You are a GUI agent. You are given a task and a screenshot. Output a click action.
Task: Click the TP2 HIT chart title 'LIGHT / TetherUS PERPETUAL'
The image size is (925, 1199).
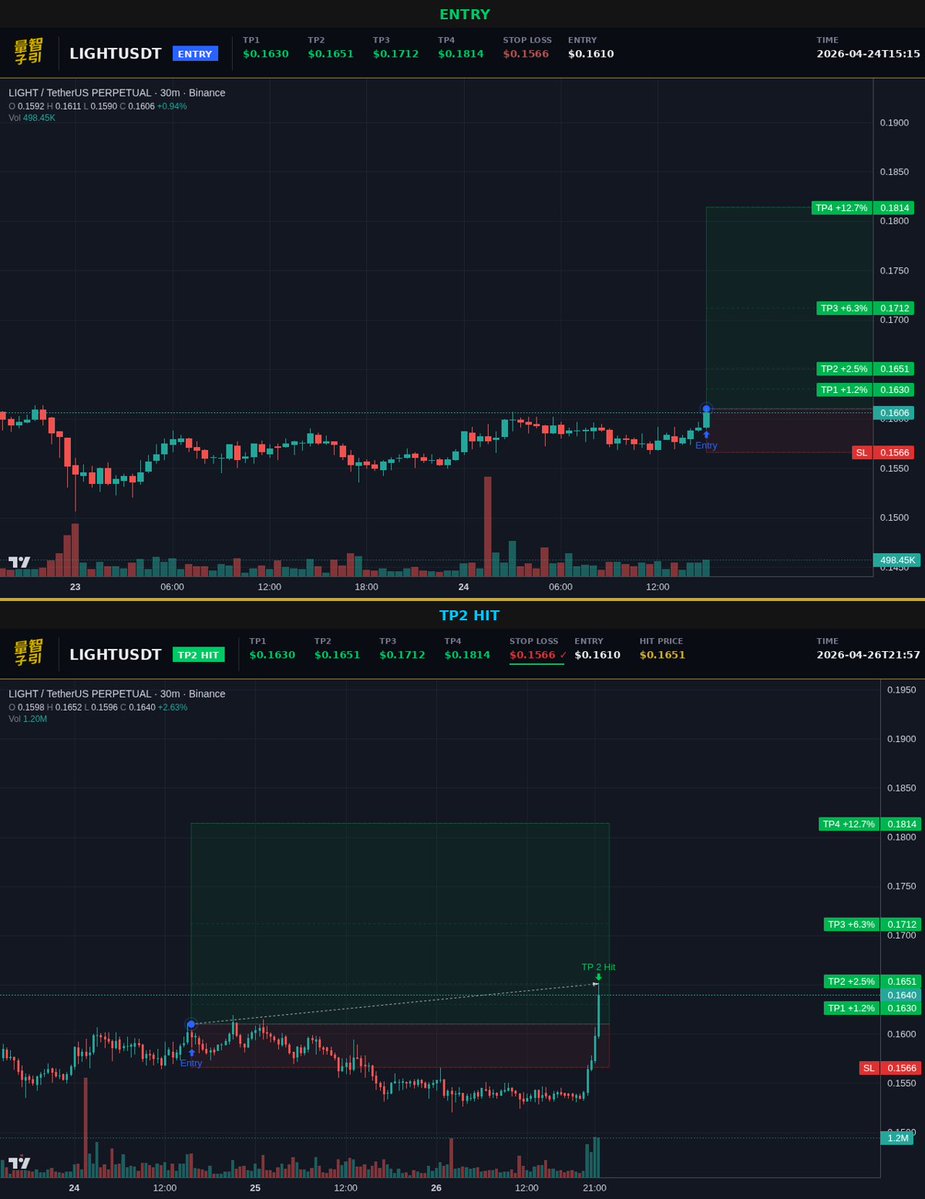(x=80, y=694)
